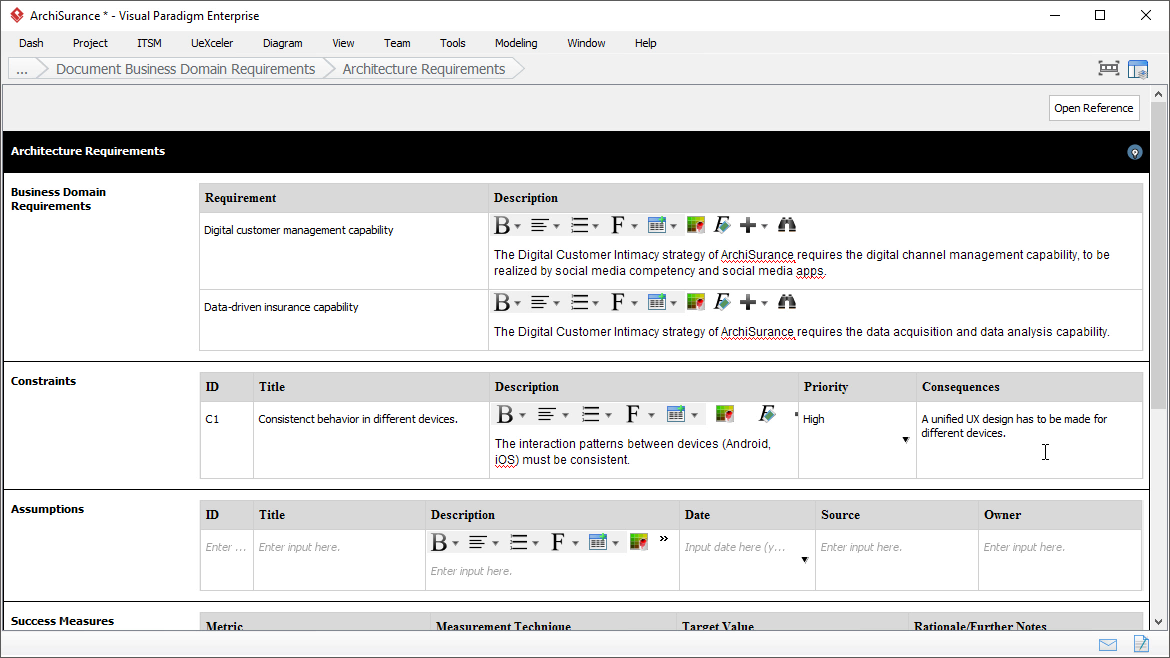
Task: Open font color picker in Data-driven insurance row
Action: tap(696, 302)
